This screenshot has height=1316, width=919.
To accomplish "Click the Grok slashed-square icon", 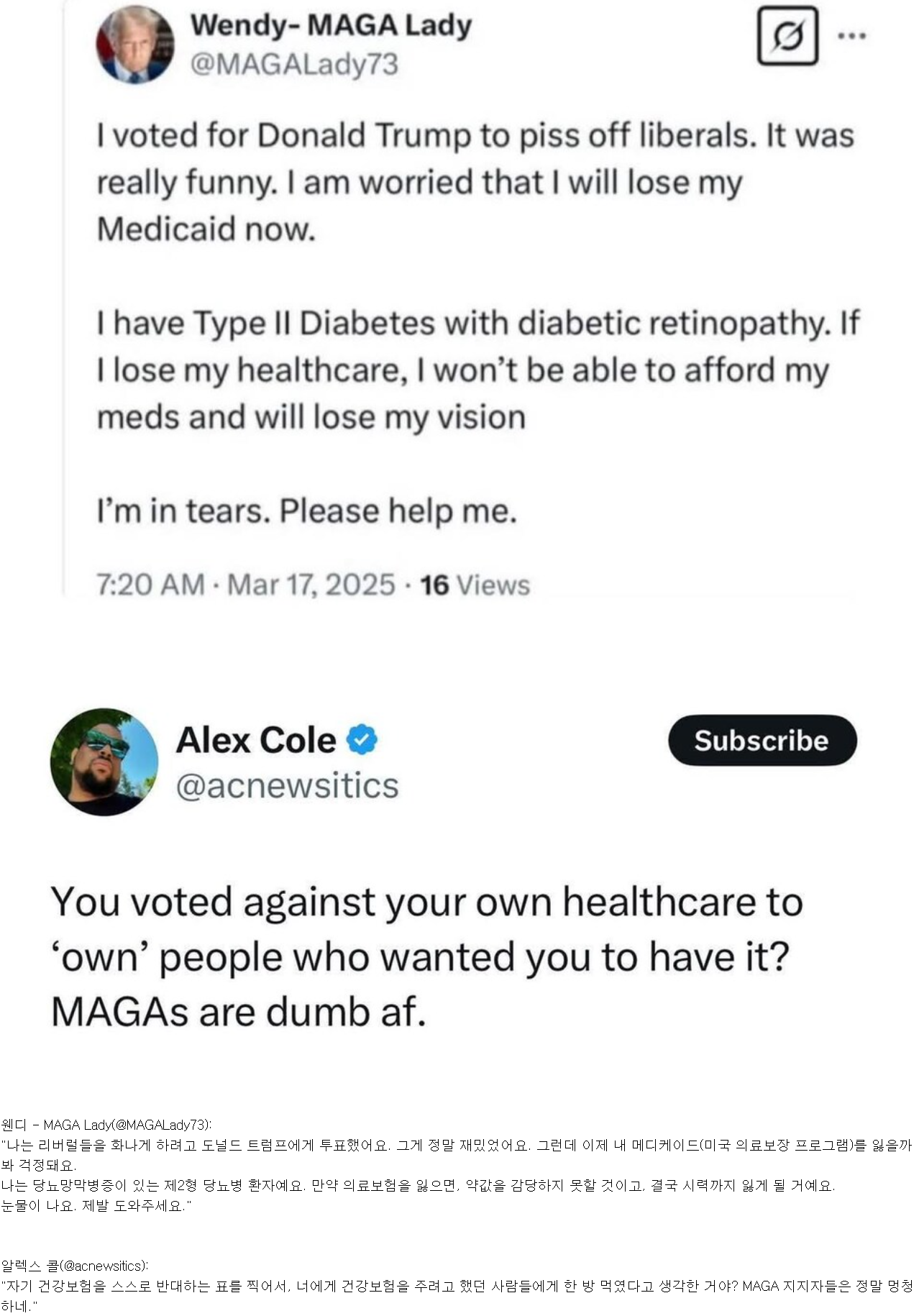I will pos(787,35).
